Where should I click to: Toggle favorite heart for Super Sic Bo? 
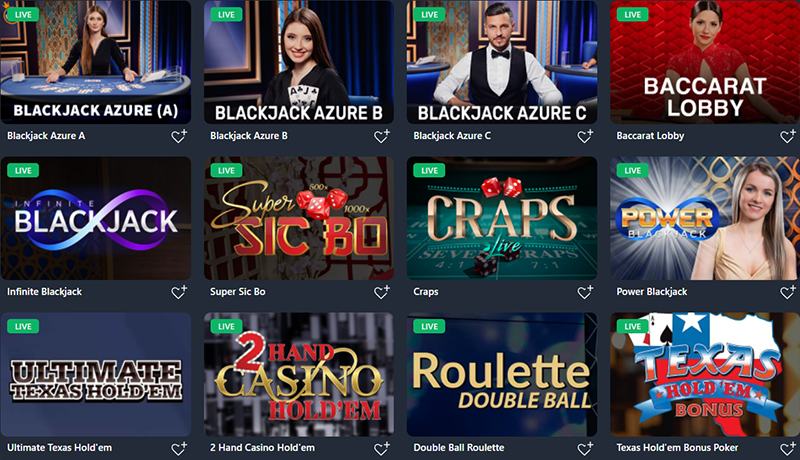pos(382,292)
